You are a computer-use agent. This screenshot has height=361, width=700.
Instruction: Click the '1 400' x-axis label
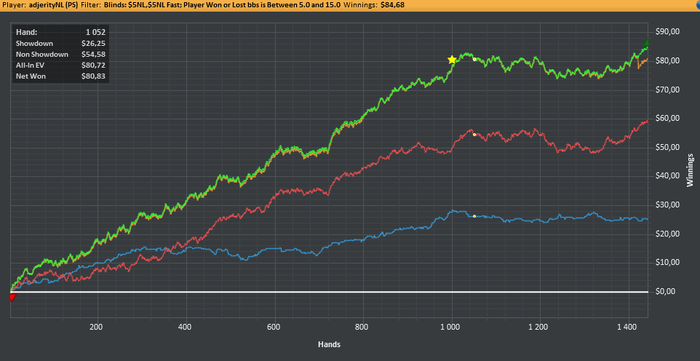628,327
